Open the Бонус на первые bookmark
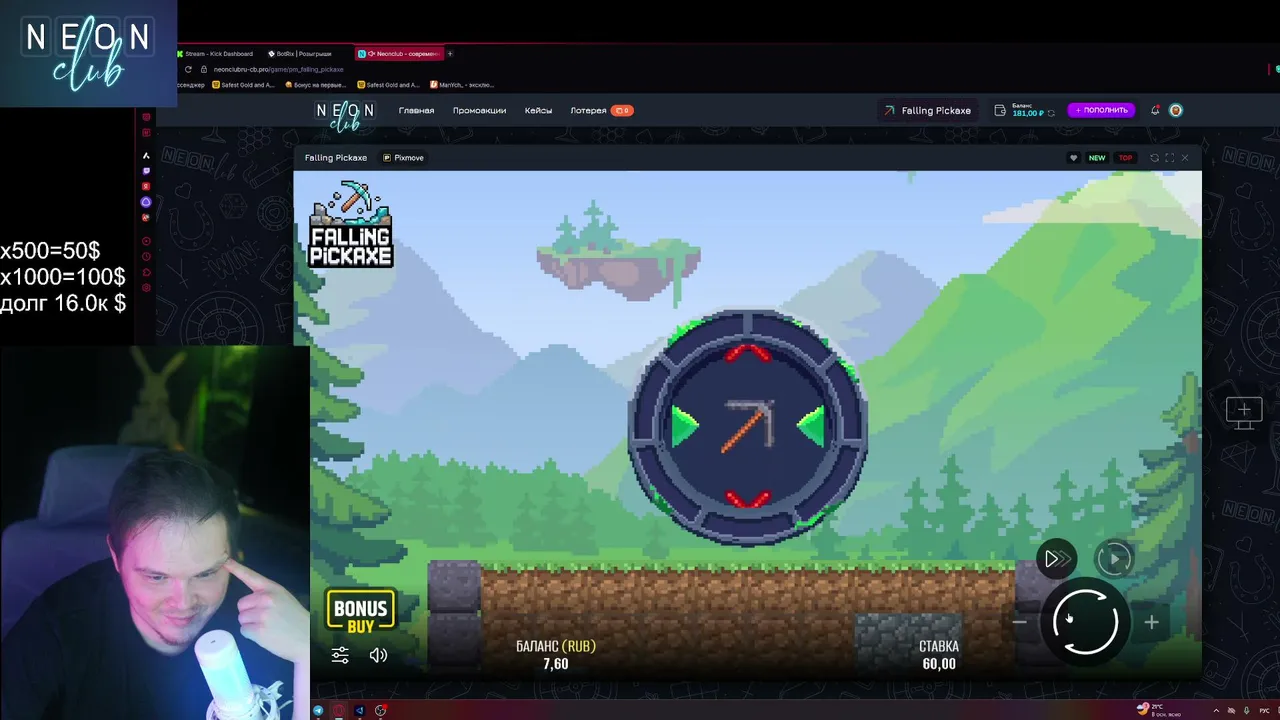This screenshot has height=720, width=1280. [x=316, y=85]
